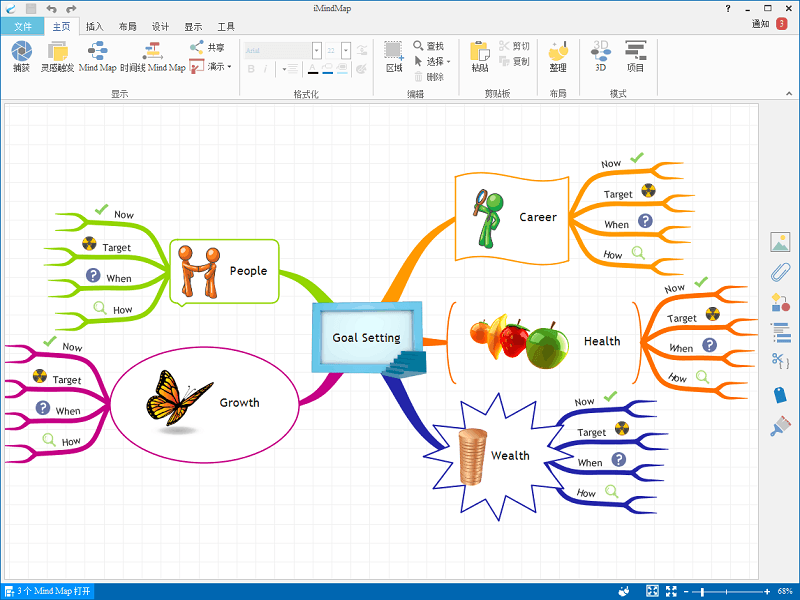Click 复制 copy button
800x600 pixels.
click(514, 61)
